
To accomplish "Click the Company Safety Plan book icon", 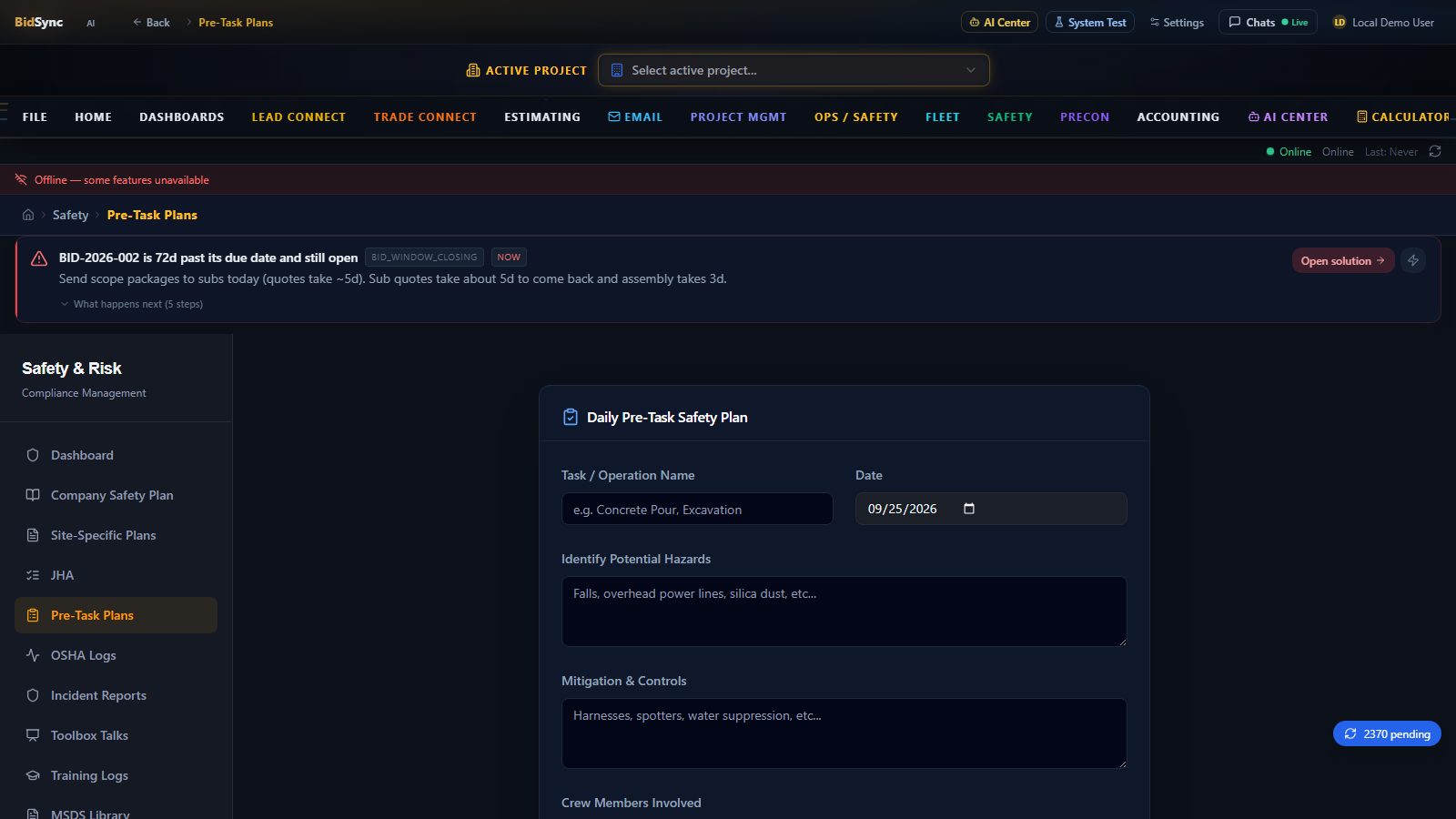I will pyautogui.click(x=33, y=495).
